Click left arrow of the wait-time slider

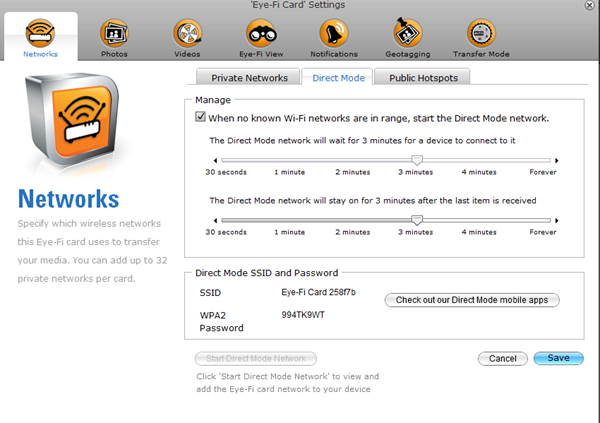tap(215, 160)
